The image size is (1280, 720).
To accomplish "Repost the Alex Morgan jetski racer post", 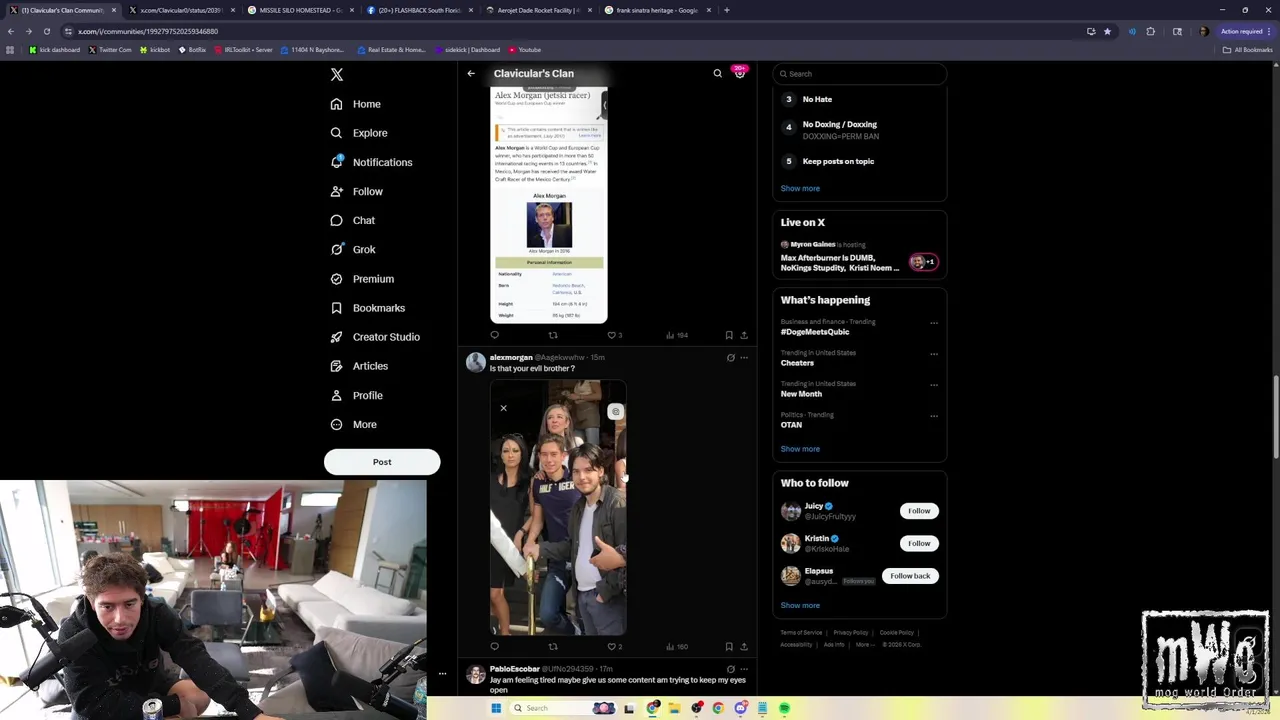I will (552, 335).
